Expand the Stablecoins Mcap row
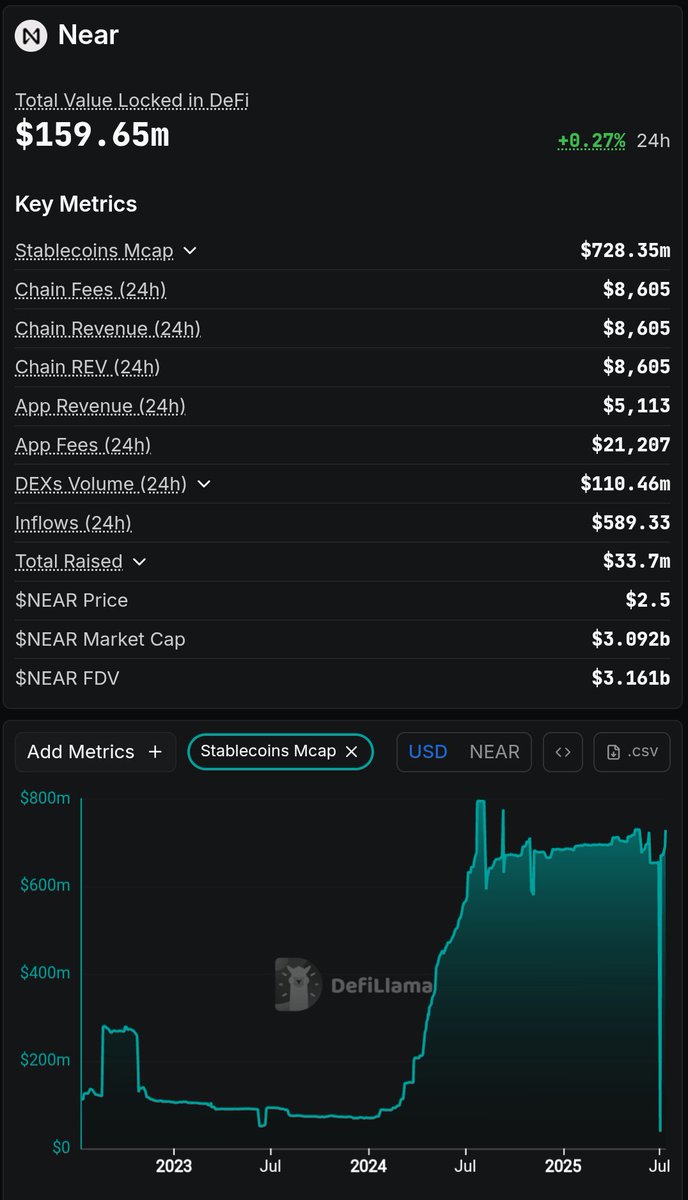The width and height of the screenshot is (688, 1200). point(190,251)
